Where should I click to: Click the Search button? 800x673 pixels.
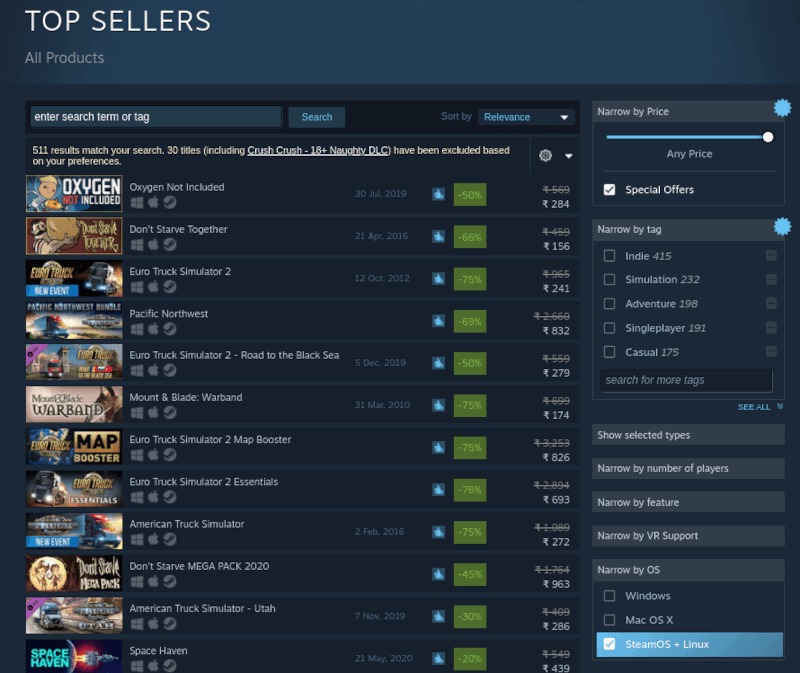[x=316, y=117]
